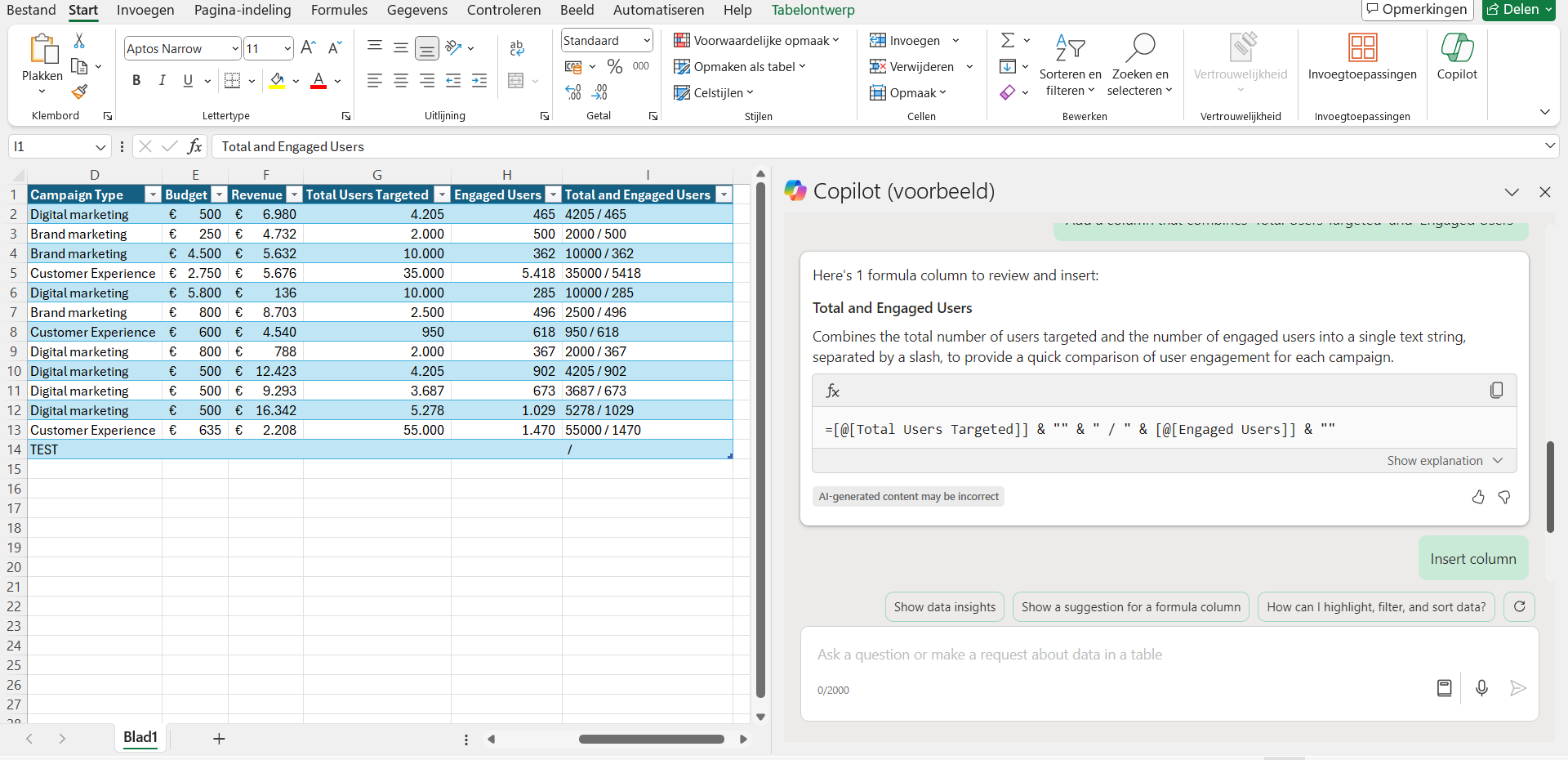Click the Decrease decimal icon

click(599, 92)
